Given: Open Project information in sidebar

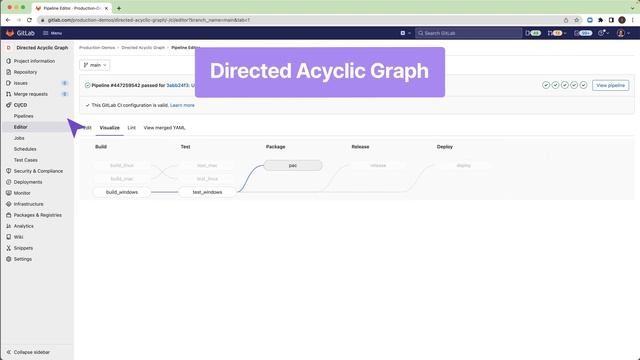Looking at the screenshot, I should tap(34, 61).
